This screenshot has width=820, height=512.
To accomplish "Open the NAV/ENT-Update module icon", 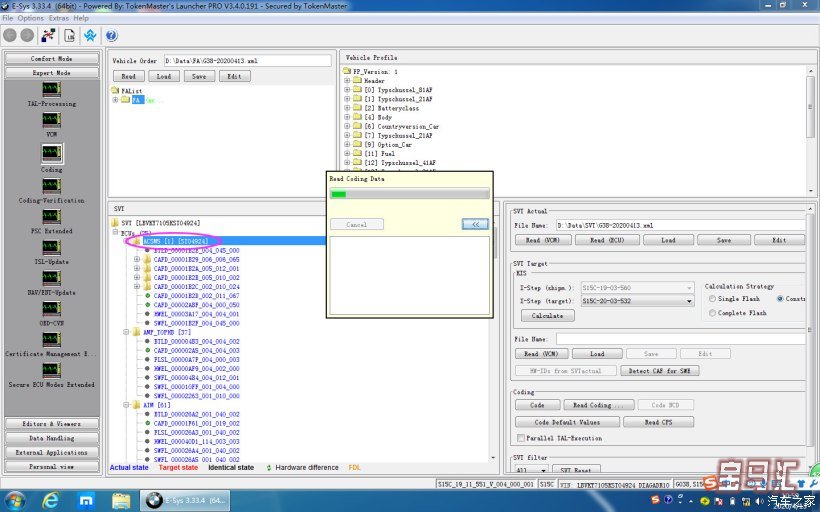I will coord(51,278).
